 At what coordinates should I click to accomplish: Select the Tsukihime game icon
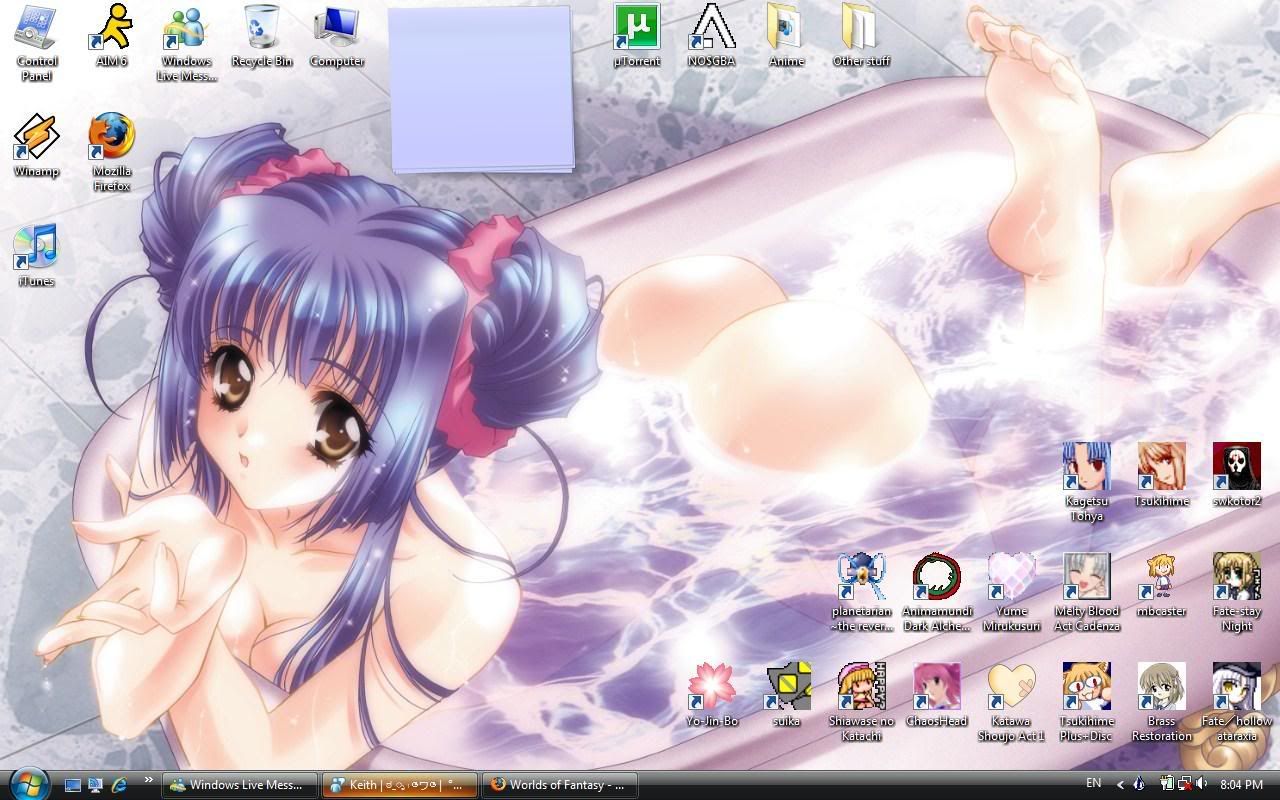coord(1161,469)
